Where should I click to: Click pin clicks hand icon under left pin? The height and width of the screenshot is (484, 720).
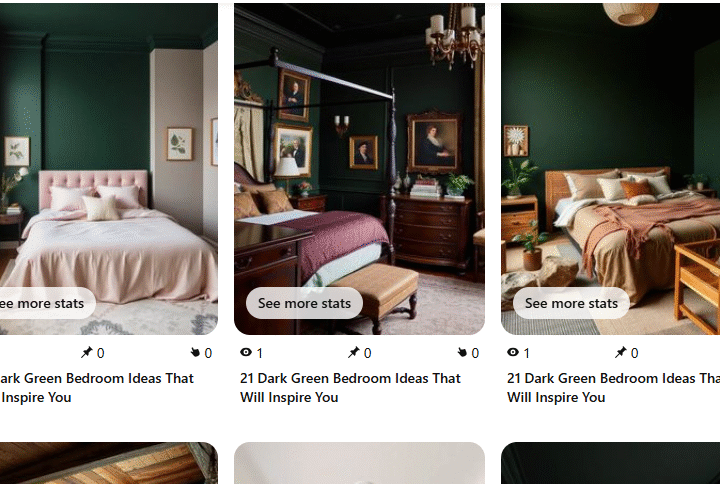pos(196,352)
